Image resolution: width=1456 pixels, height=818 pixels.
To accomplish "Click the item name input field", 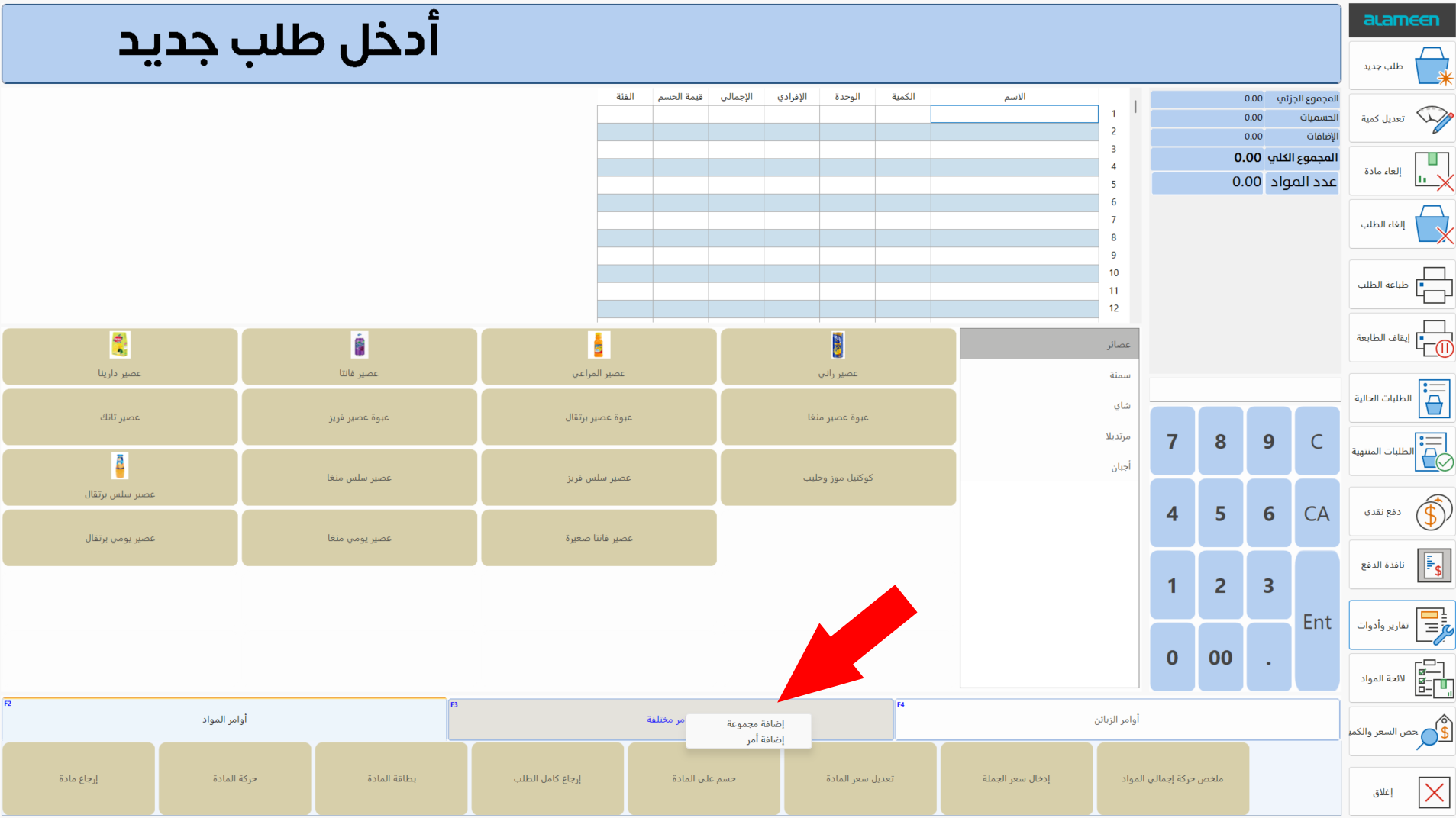I will point(1013,114).
